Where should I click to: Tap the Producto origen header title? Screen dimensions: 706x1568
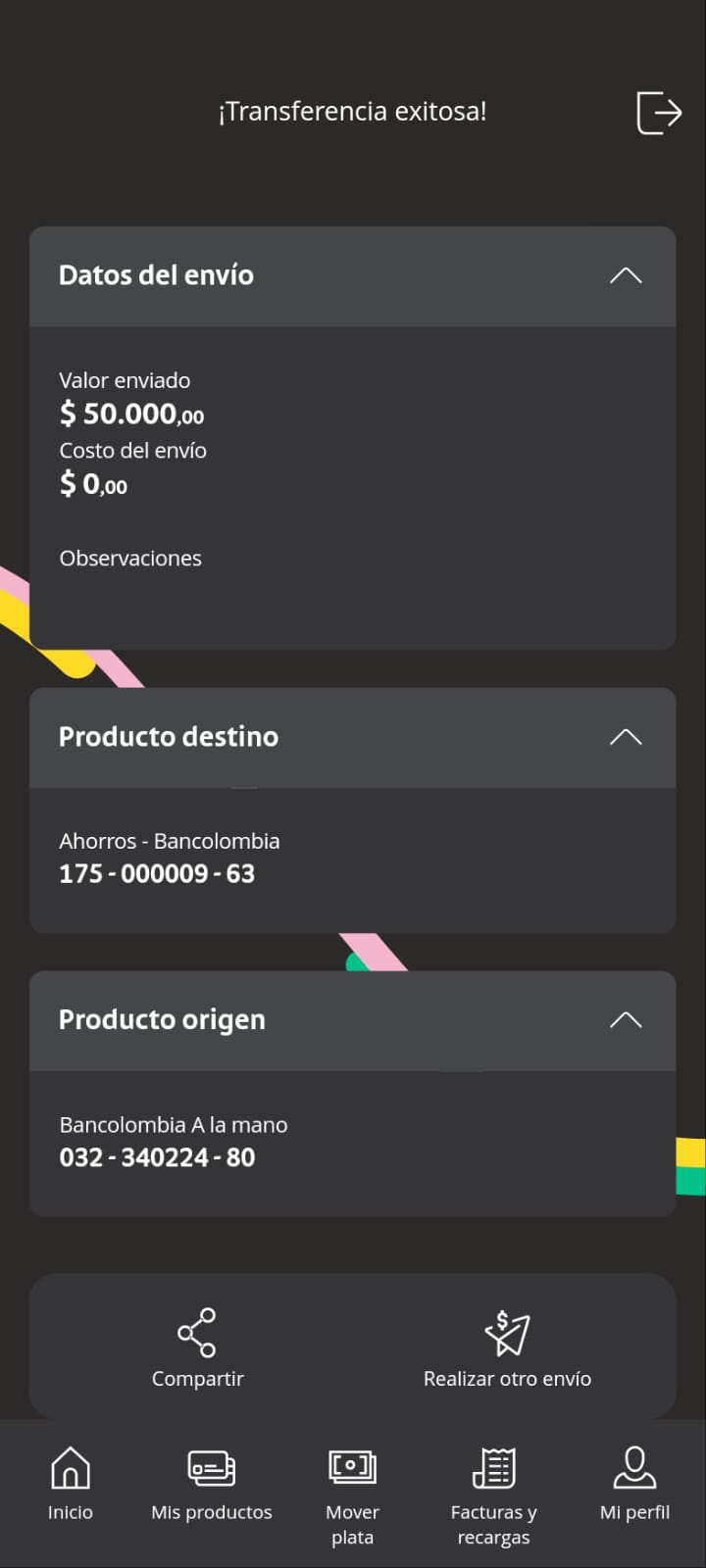(162, 1020)
